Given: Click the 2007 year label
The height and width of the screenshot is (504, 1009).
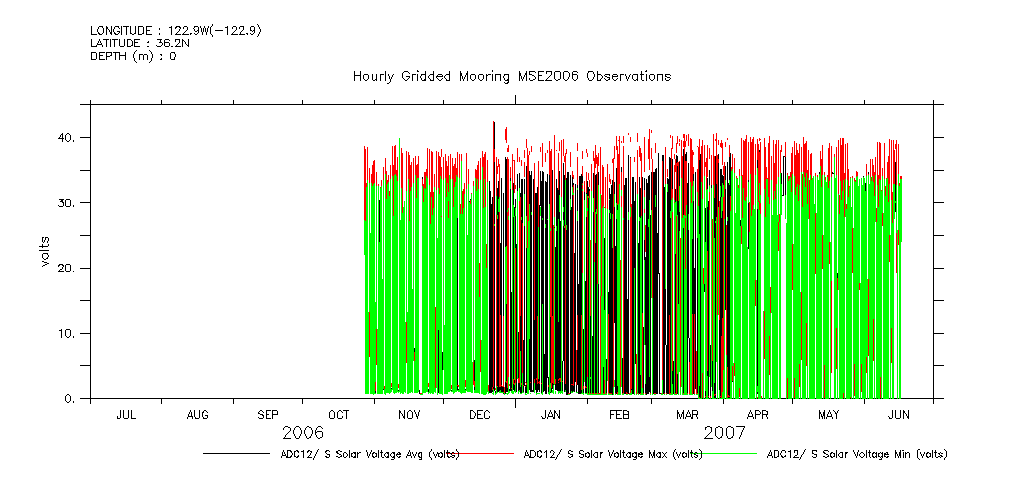Looking at the screenshot, I should [x=725, y=433].
